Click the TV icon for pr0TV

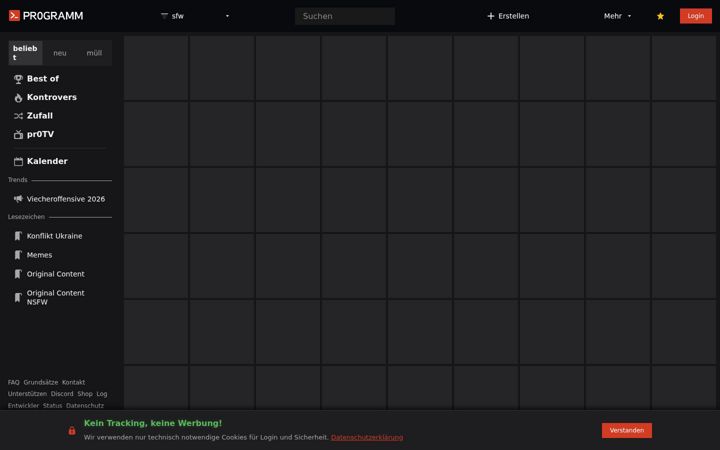coord(18,135)
